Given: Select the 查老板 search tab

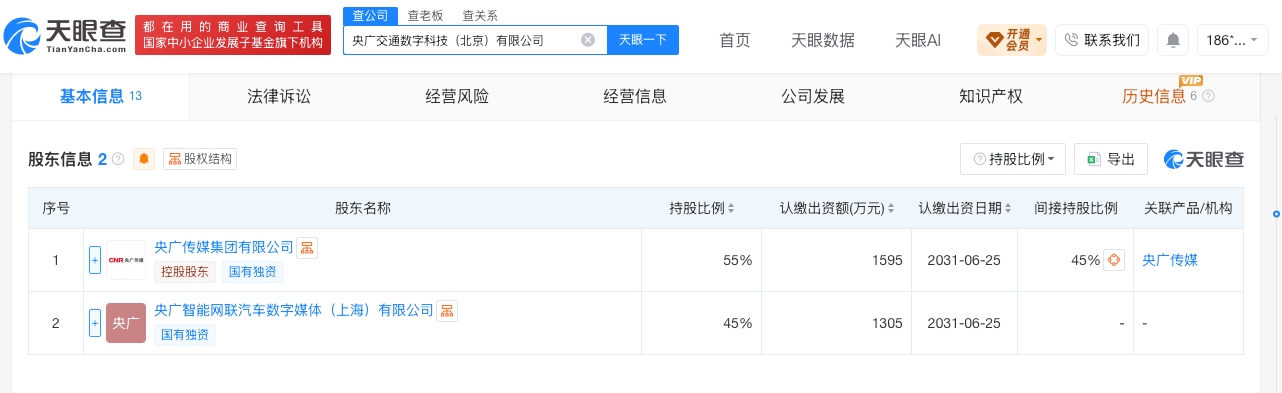Looking at the screenshot, I should coord(425,15).
